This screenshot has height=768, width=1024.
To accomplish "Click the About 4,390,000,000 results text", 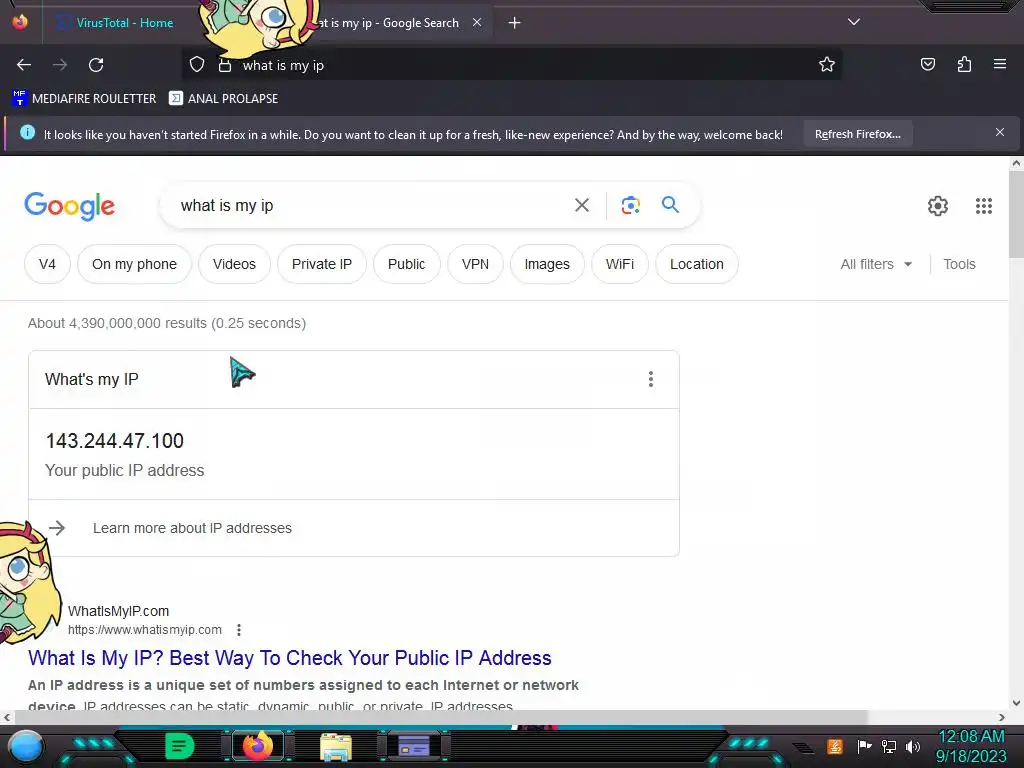I will 167,323.
